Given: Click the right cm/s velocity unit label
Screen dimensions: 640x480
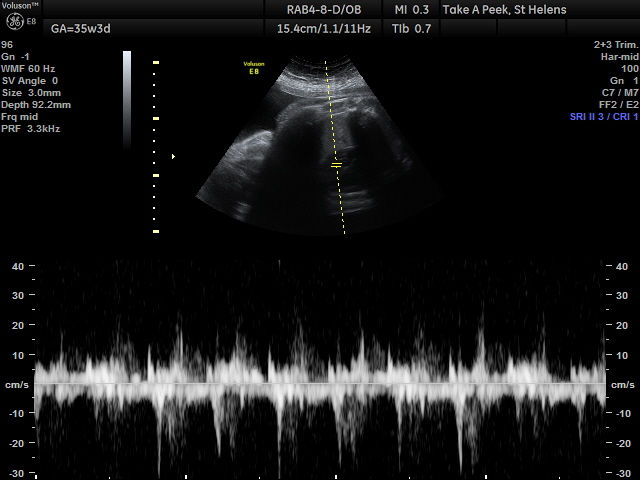Looking at the screenshot, I should (x=622, y=385).
